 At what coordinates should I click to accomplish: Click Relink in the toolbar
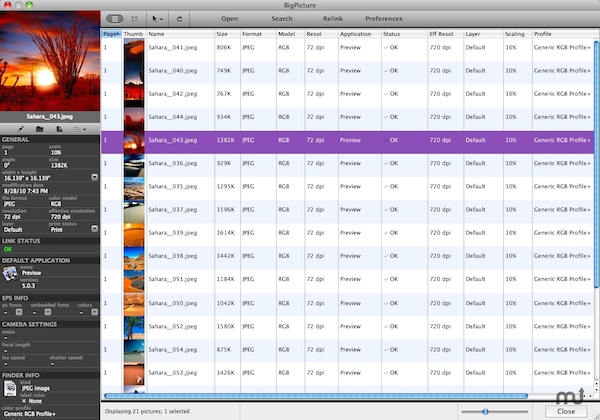(x=330, y=19)
